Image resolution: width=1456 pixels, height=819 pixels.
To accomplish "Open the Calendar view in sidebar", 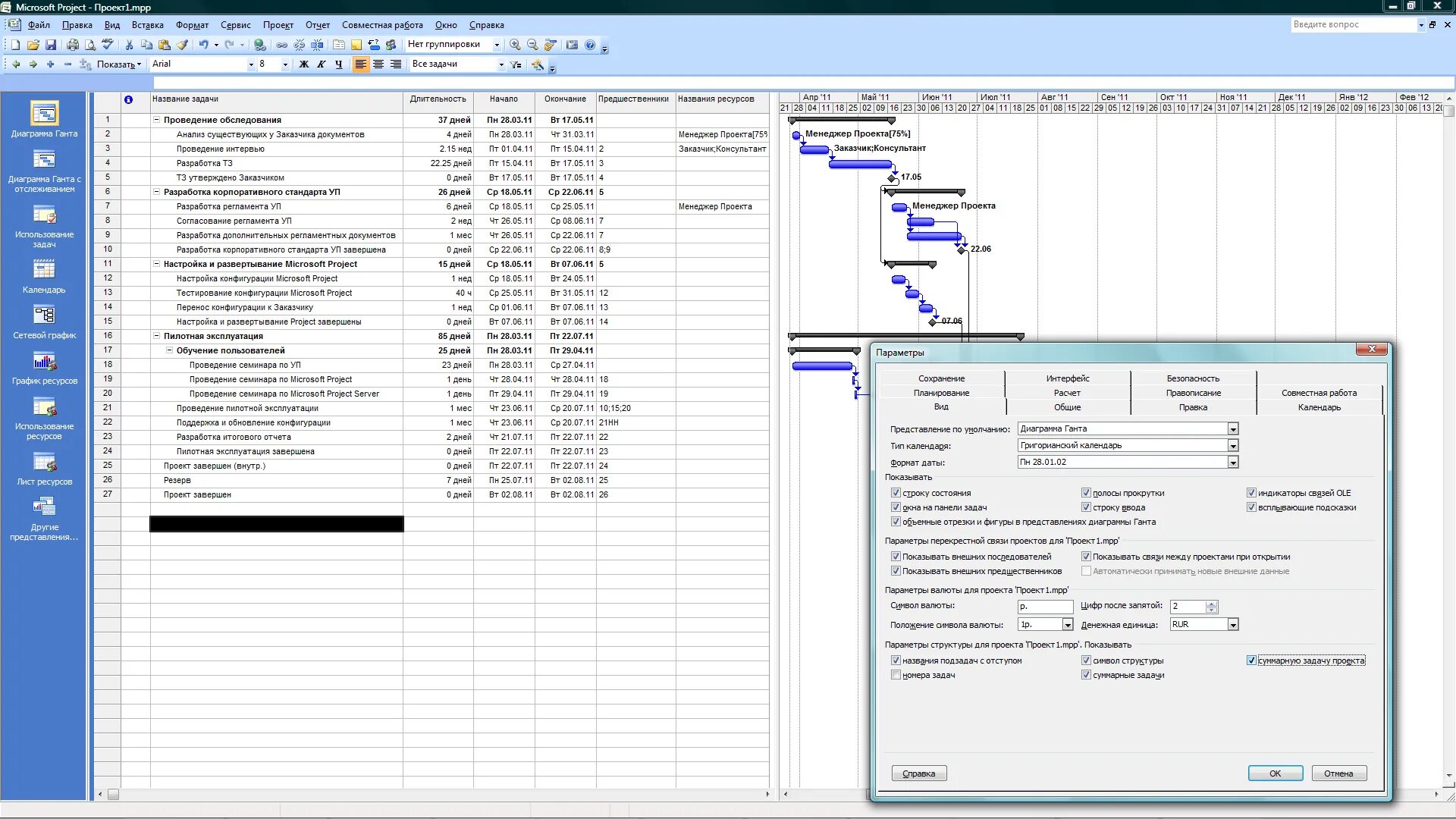I will point(44,270).
